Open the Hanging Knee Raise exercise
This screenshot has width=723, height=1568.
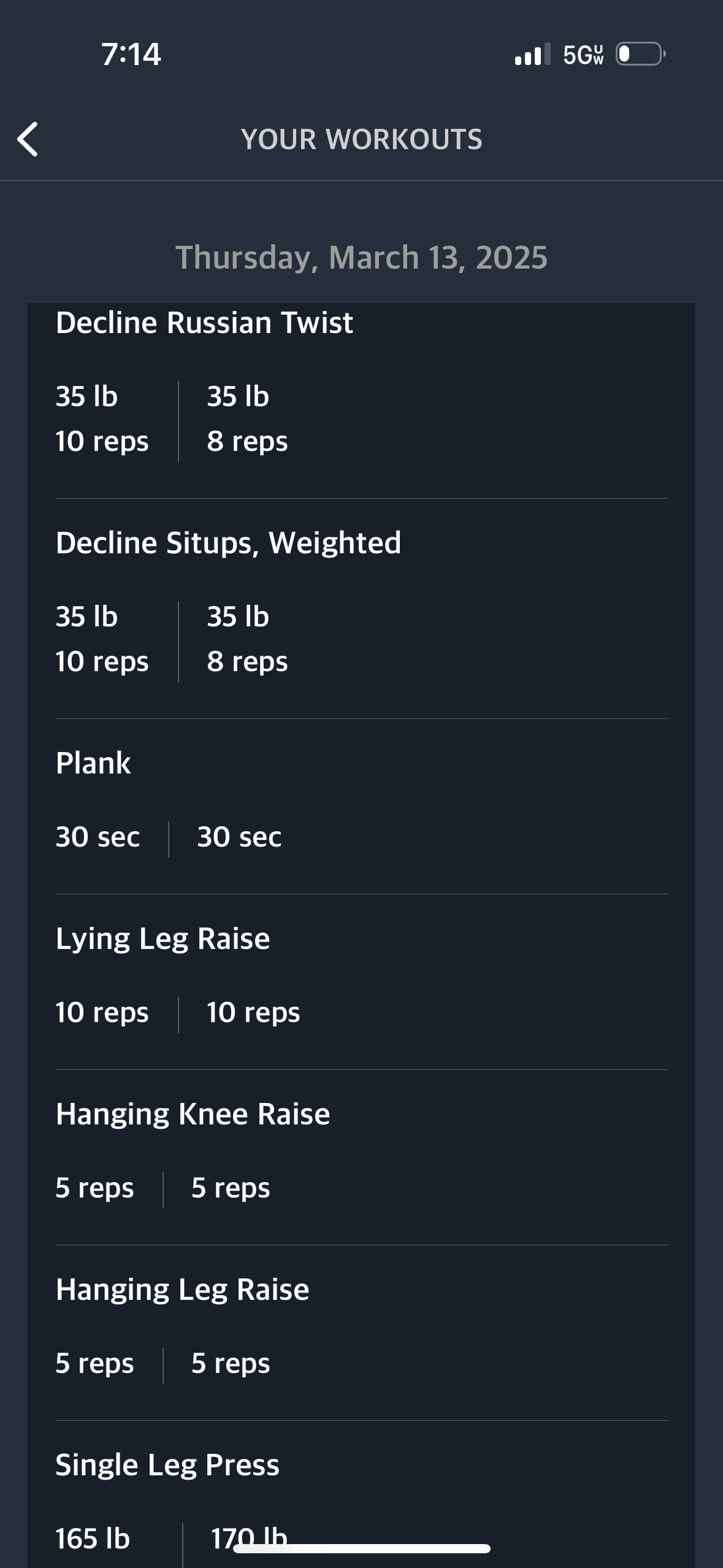pyautogui.click(x=193, y=1114)
